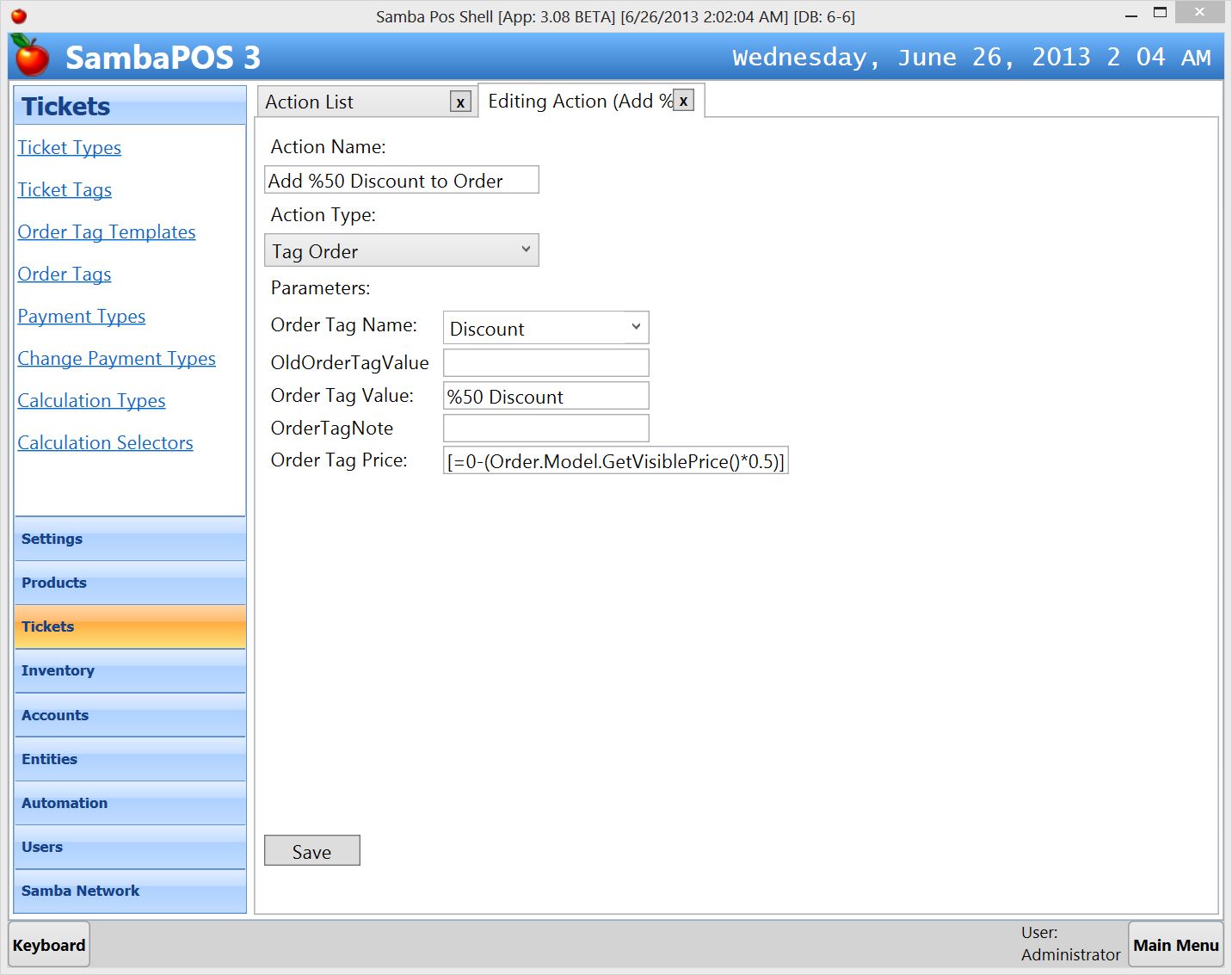
Task: Edit the Order Tag Price formula field
Action: tap(615, 461)
